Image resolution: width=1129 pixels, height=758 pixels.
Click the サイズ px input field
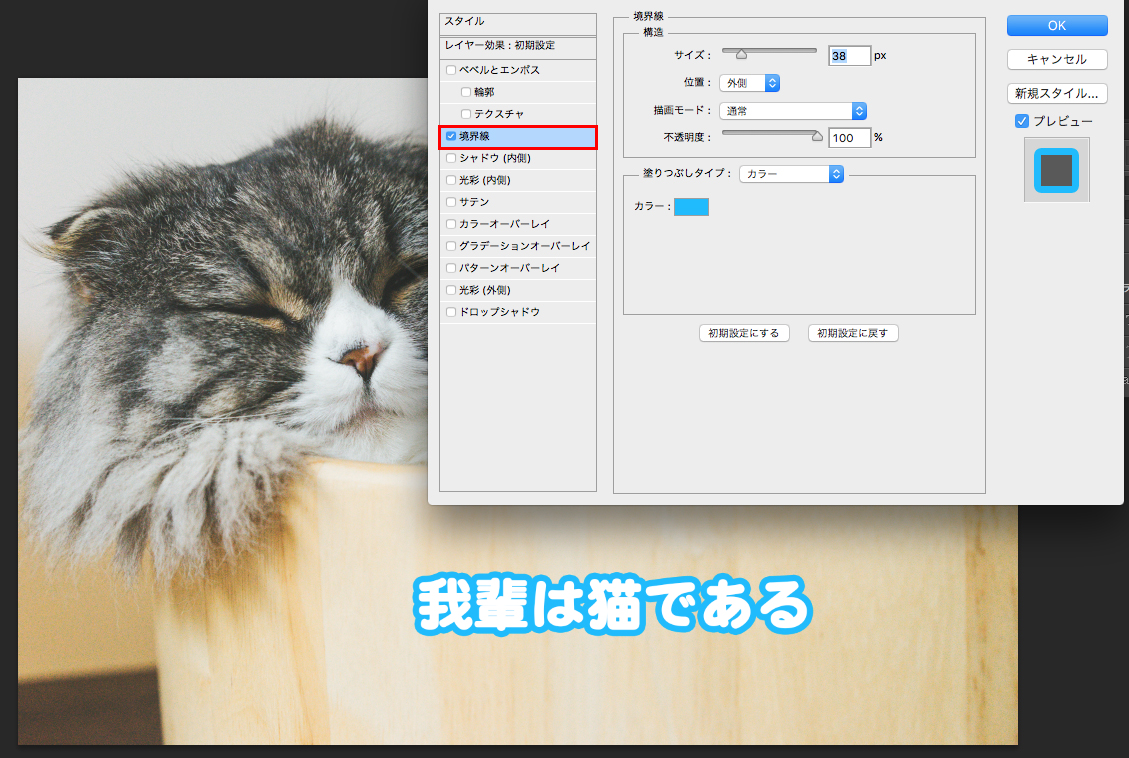[849, 56]
